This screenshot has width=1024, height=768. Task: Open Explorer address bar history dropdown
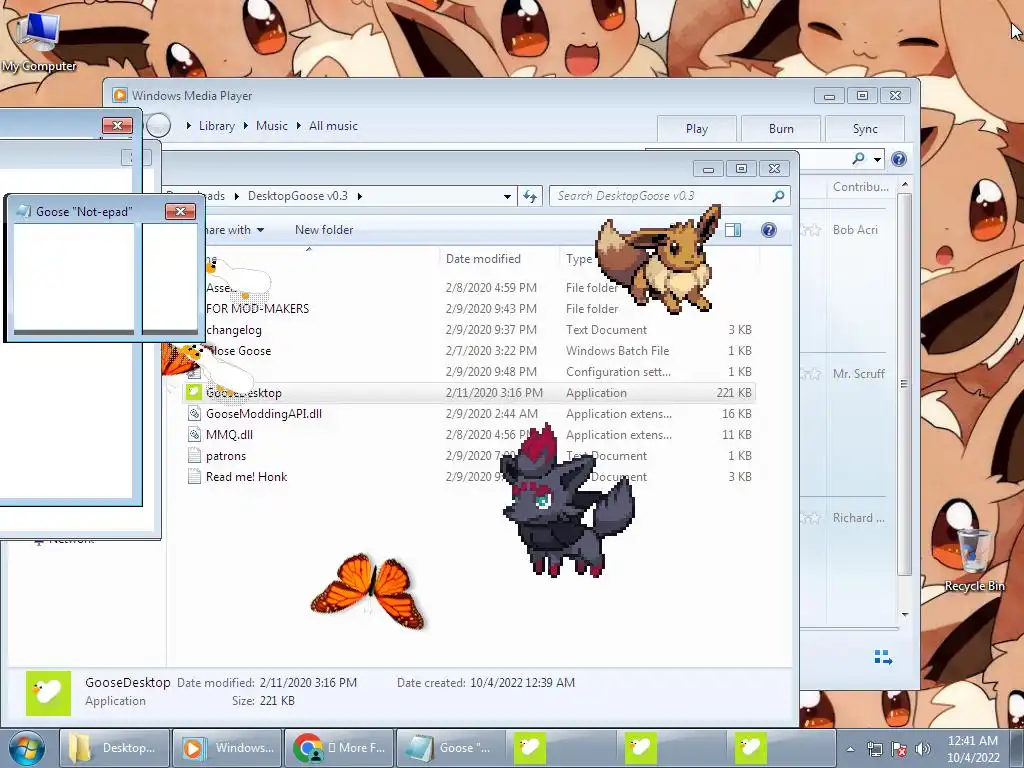point(507,196)
